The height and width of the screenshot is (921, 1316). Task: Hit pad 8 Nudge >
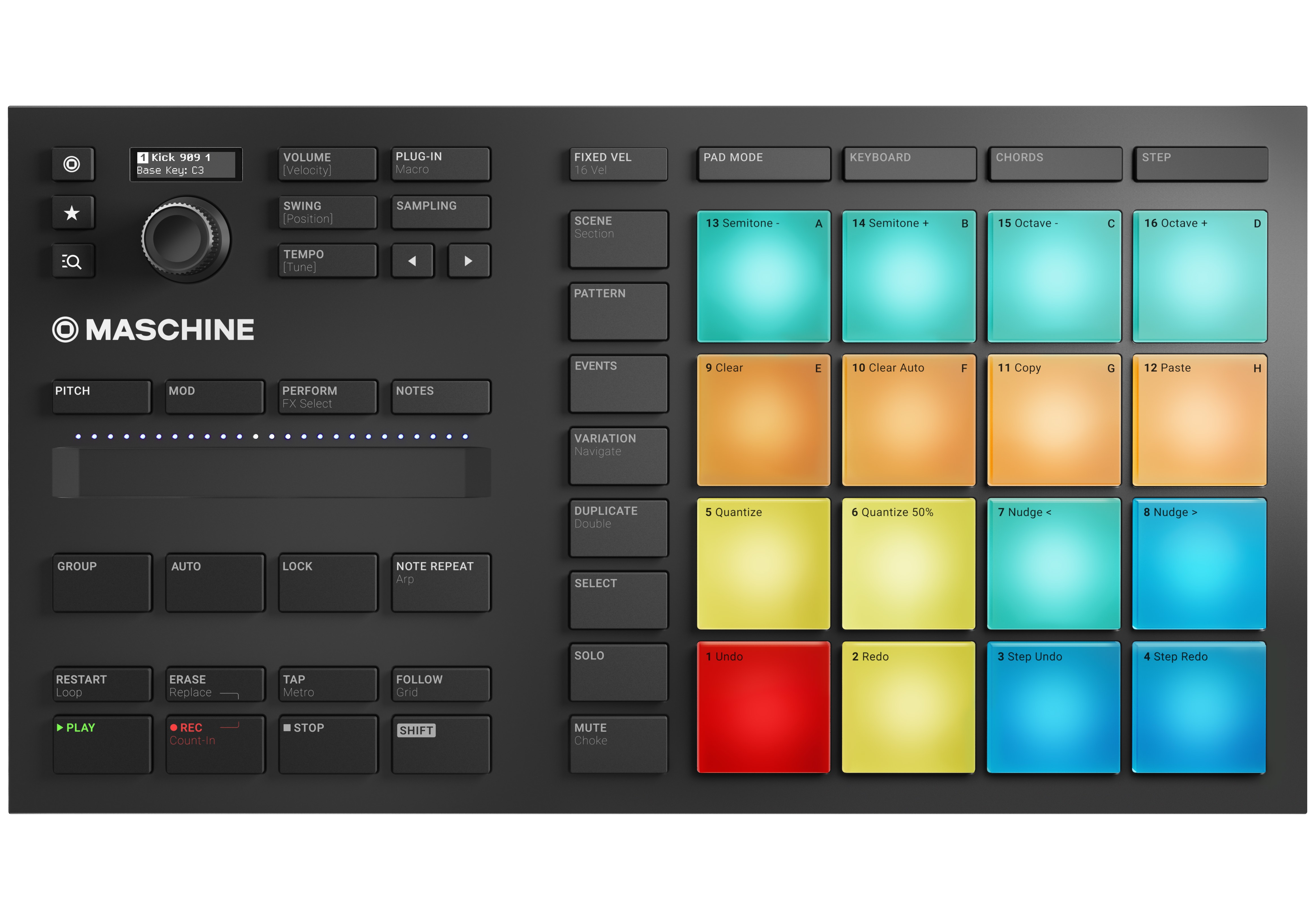point(1200,564)
